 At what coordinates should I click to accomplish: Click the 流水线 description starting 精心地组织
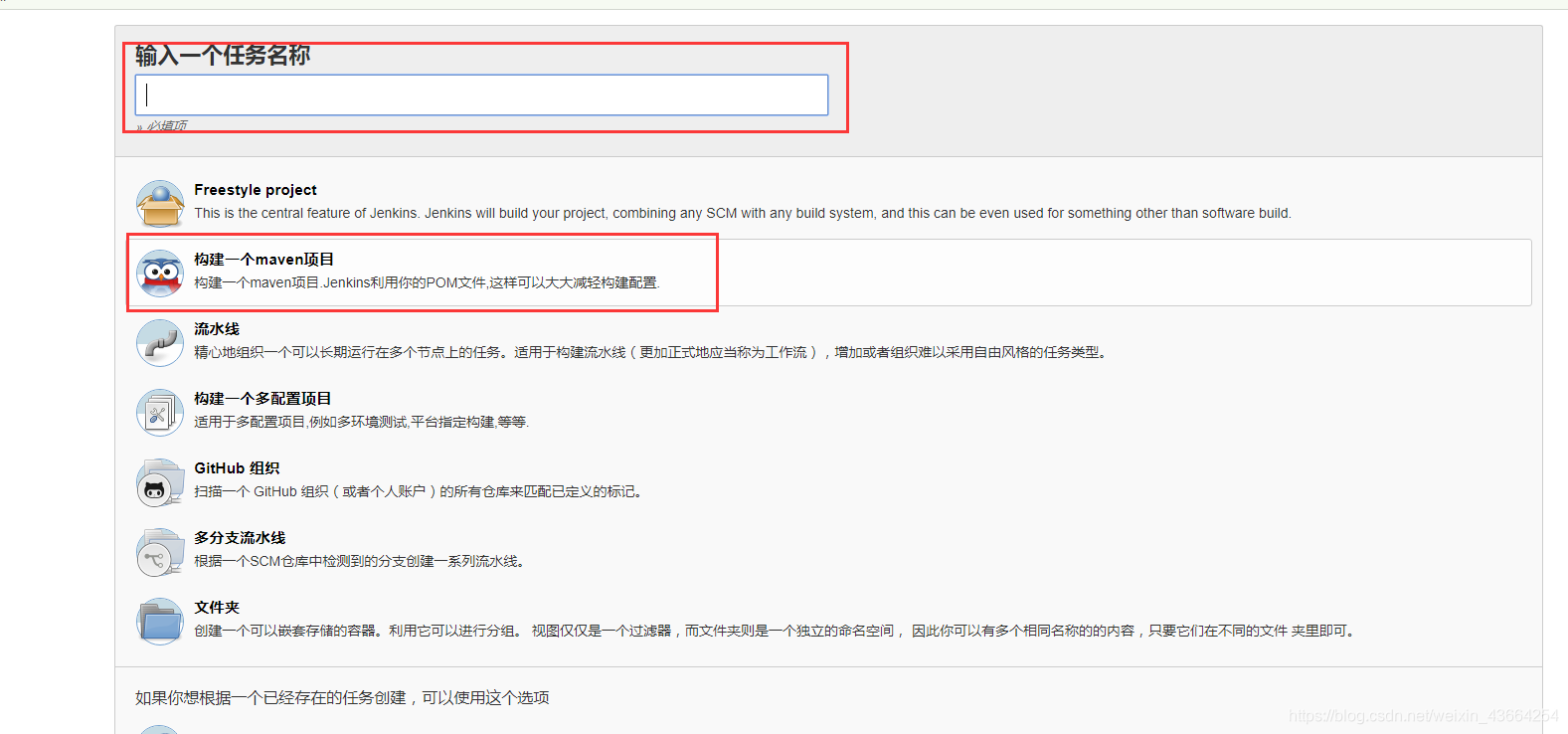651,352
